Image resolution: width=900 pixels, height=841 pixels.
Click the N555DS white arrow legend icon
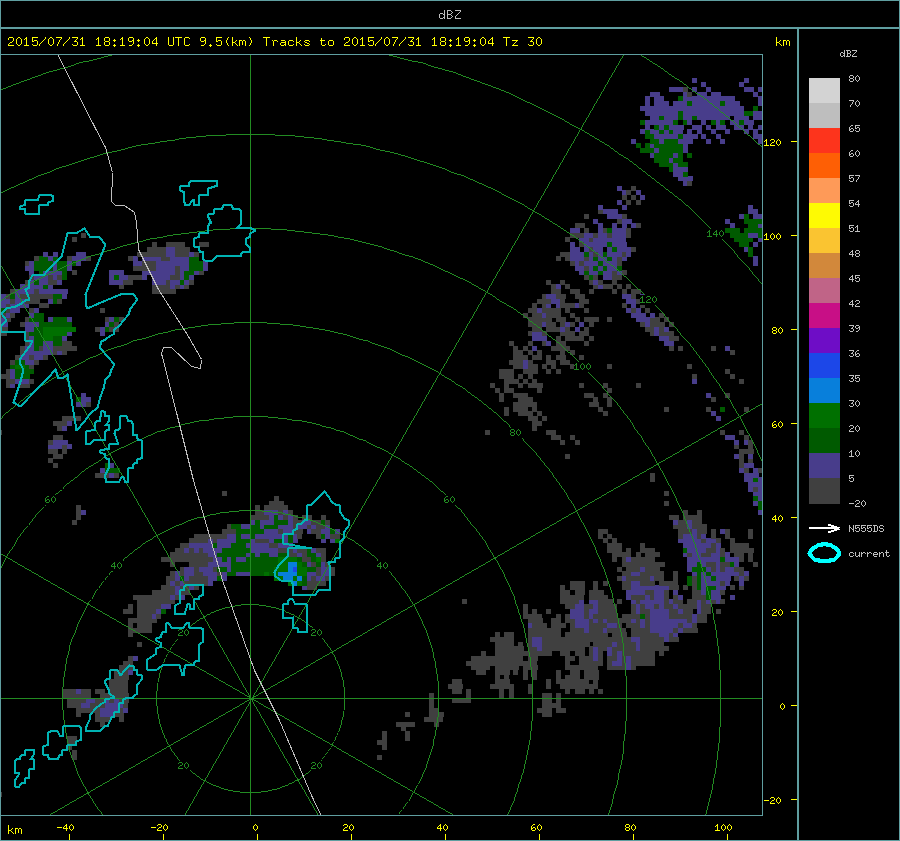(x=823, y=528)
